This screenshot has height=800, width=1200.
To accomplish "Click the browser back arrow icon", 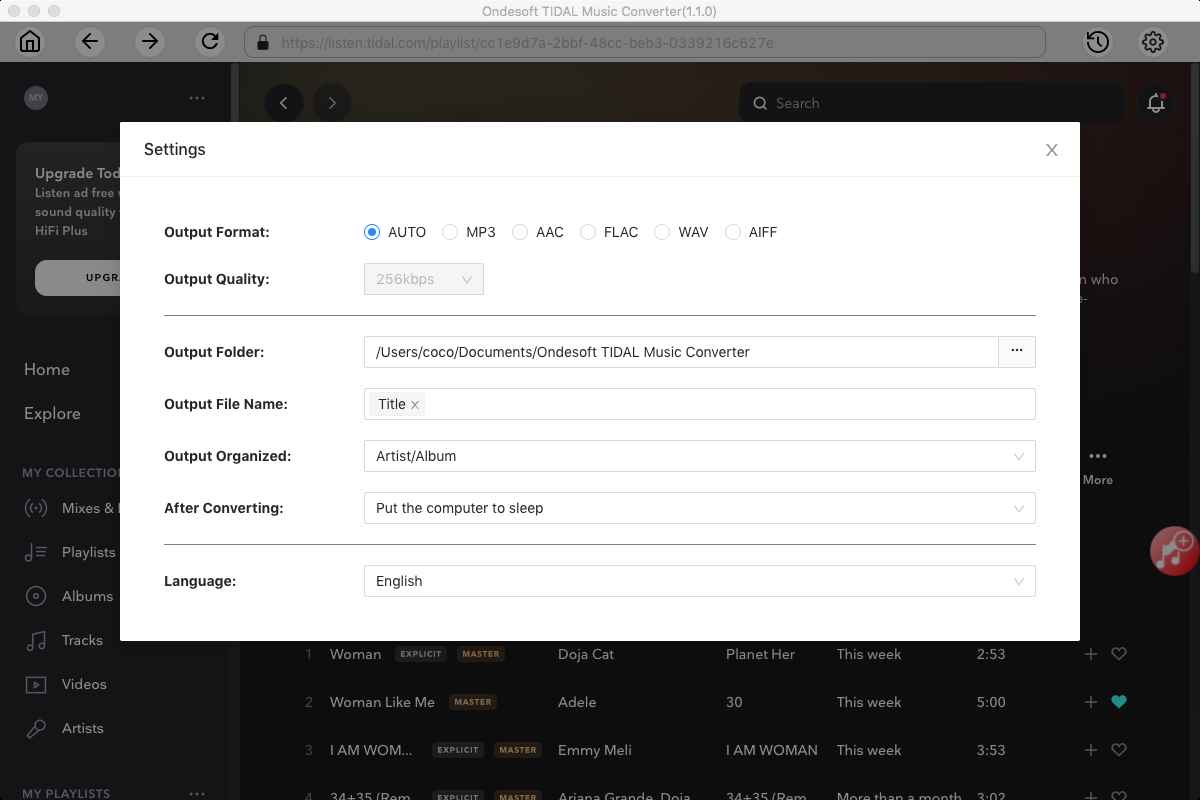I will (x=90, y=42).
